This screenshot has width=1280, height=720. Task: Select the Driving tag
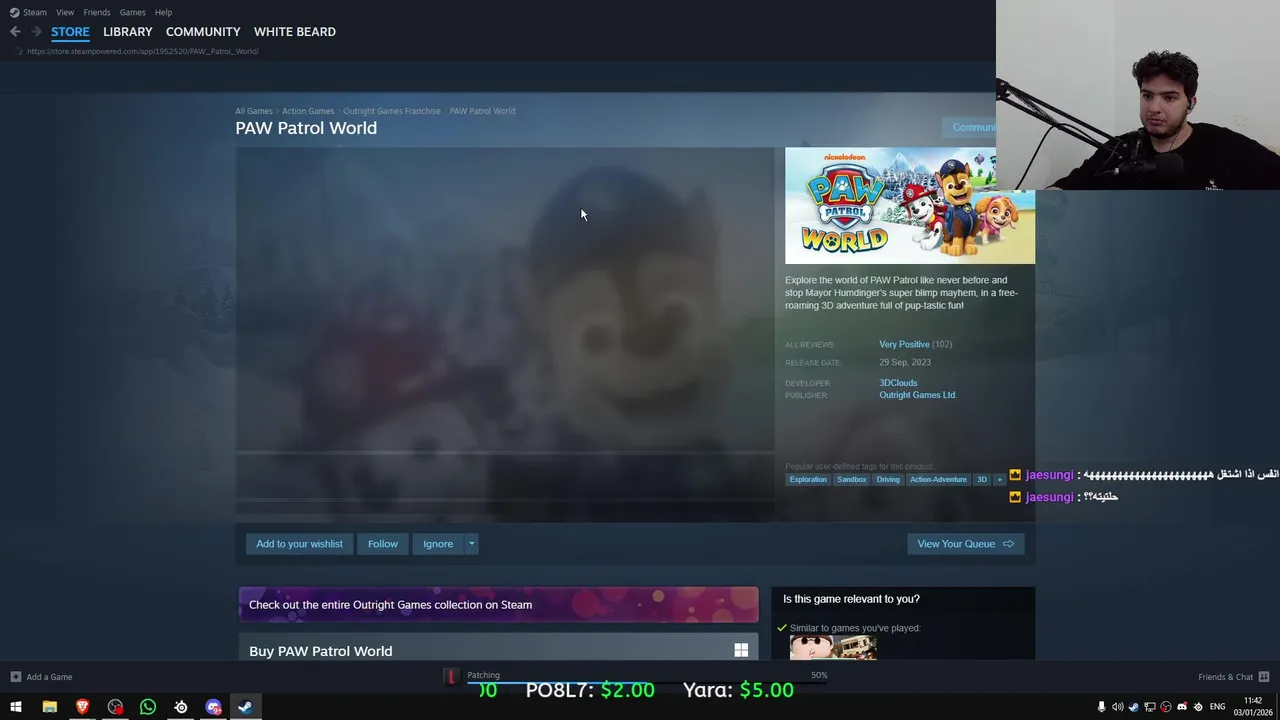pos(888,480)
